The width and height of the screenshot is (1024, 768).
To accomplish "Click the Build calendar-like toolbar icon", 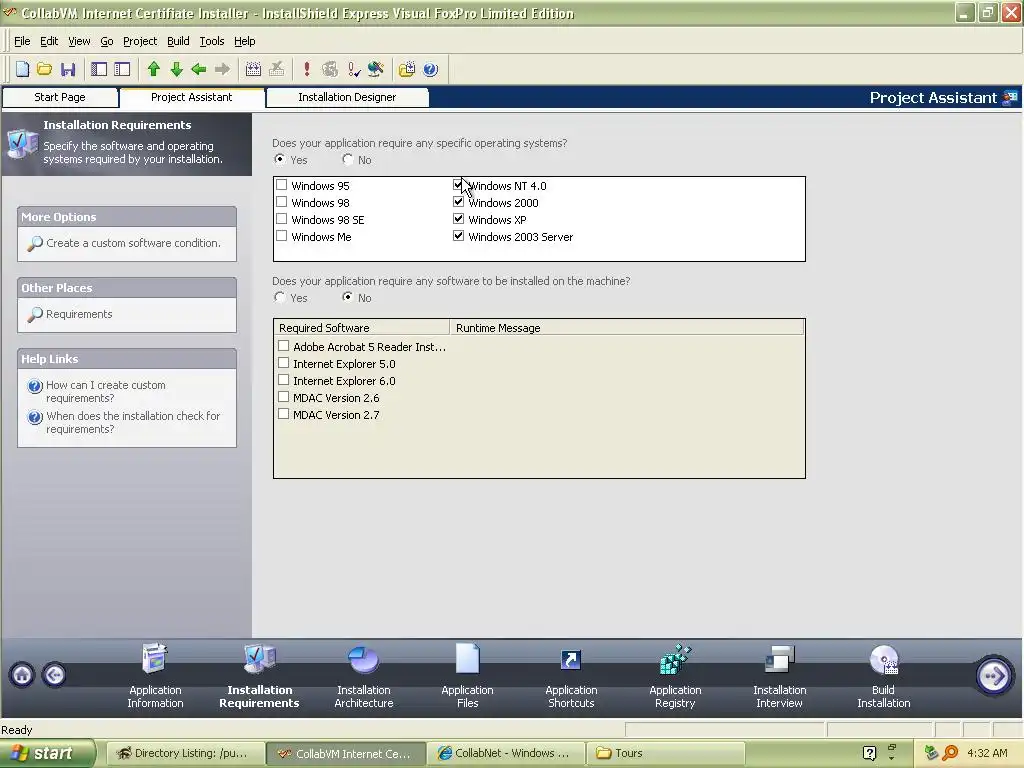I will (253, 69).
